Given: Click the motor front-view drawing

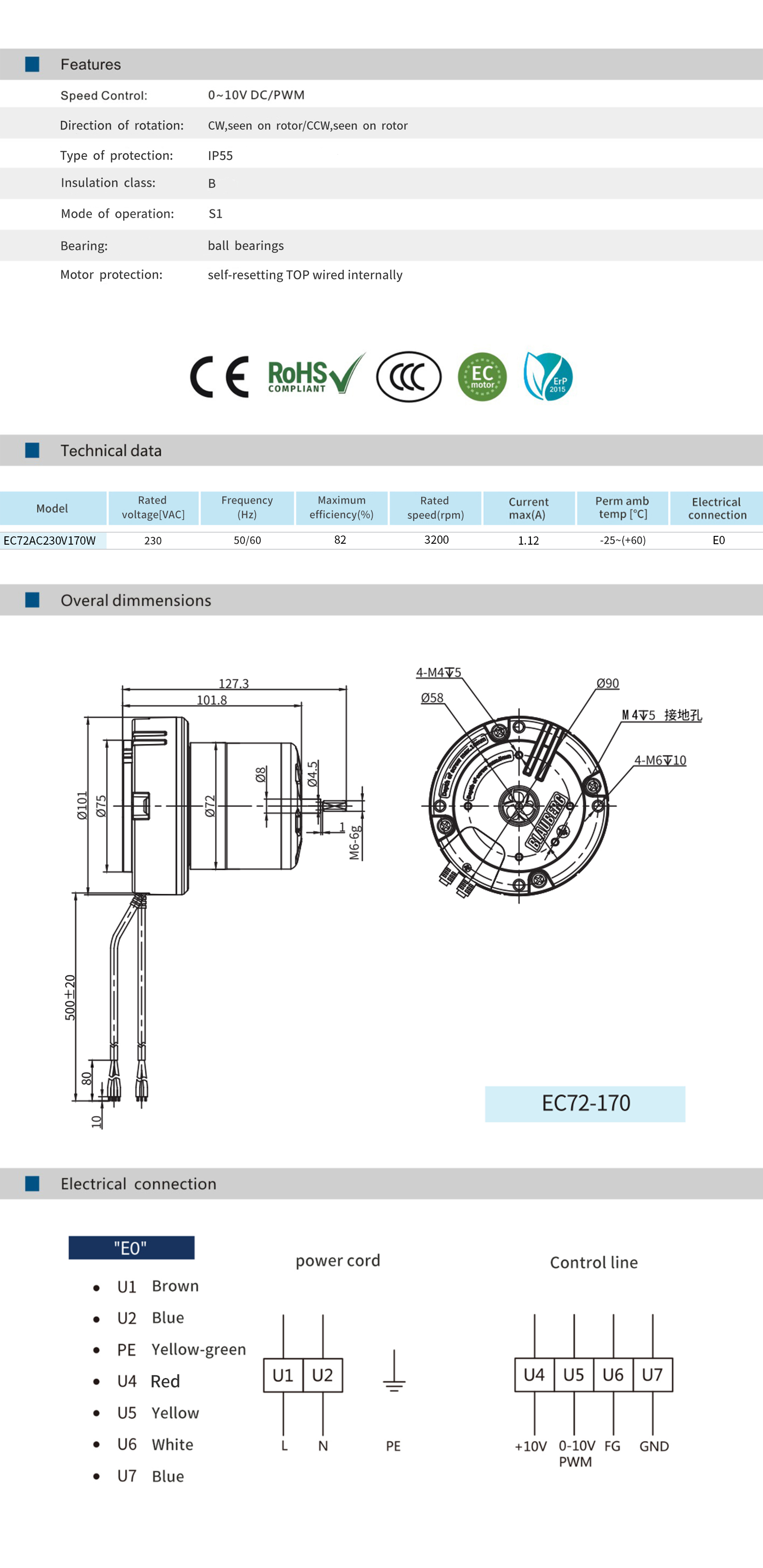Looking at the screenshot, I should [x=519, y=806].
